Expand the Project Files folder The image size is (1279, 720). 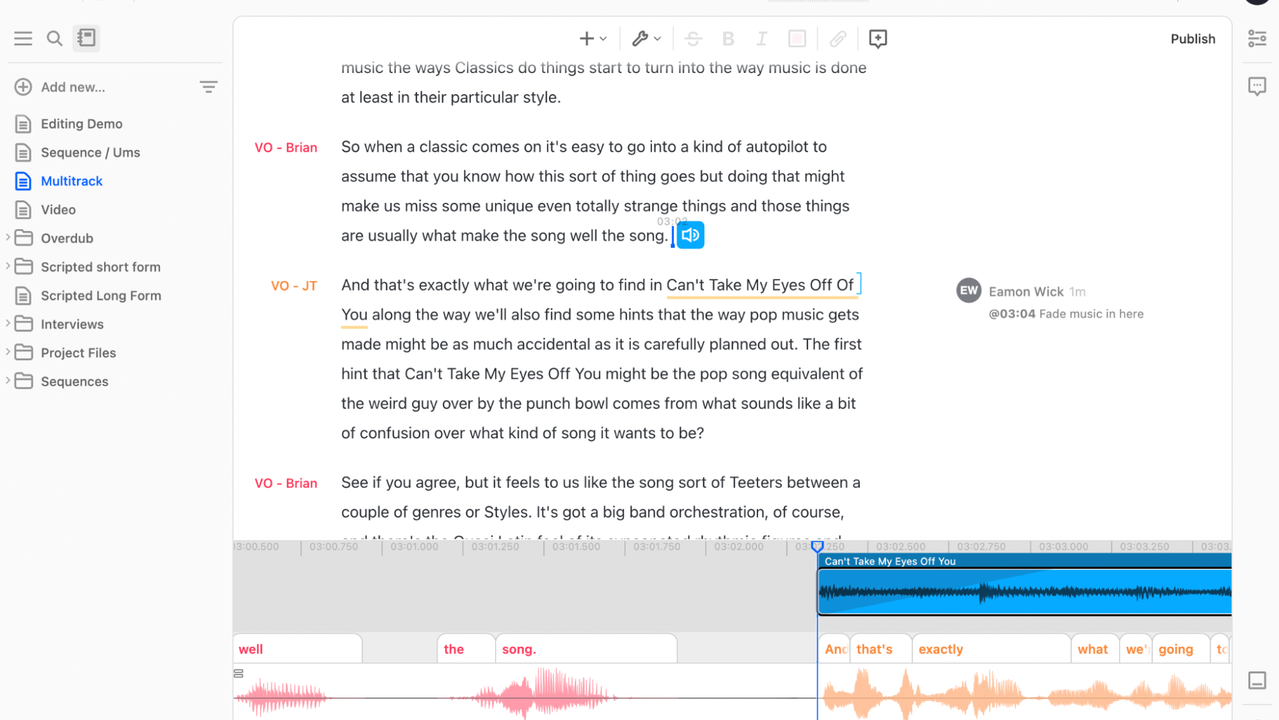pyautogui.click(x=9, y=353)
